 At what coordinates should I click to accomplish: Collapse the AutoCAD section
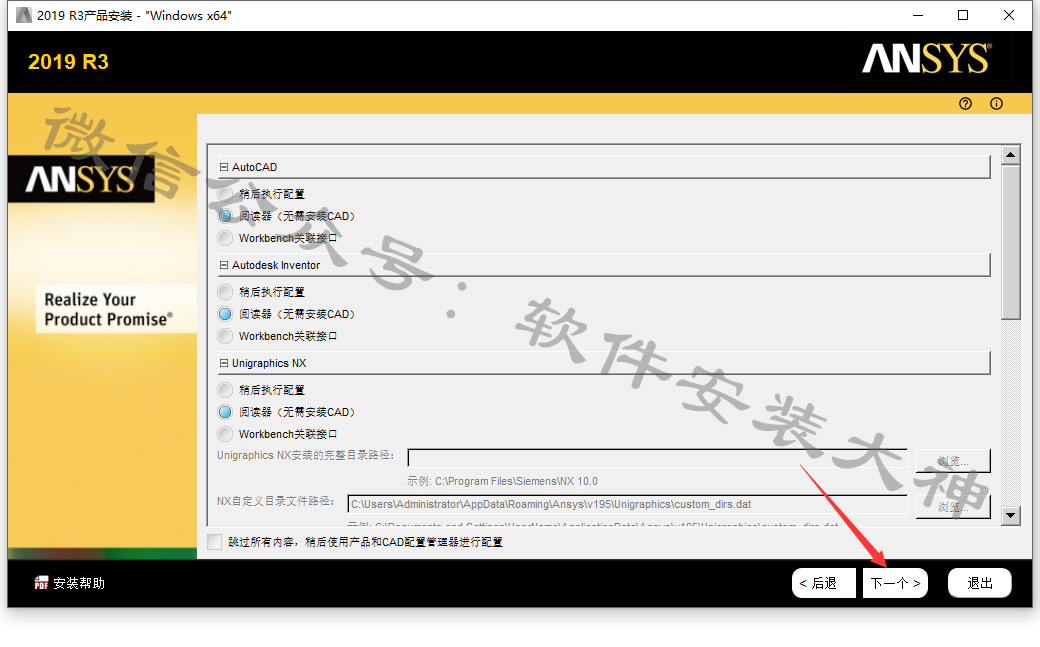tap(224, 167)
